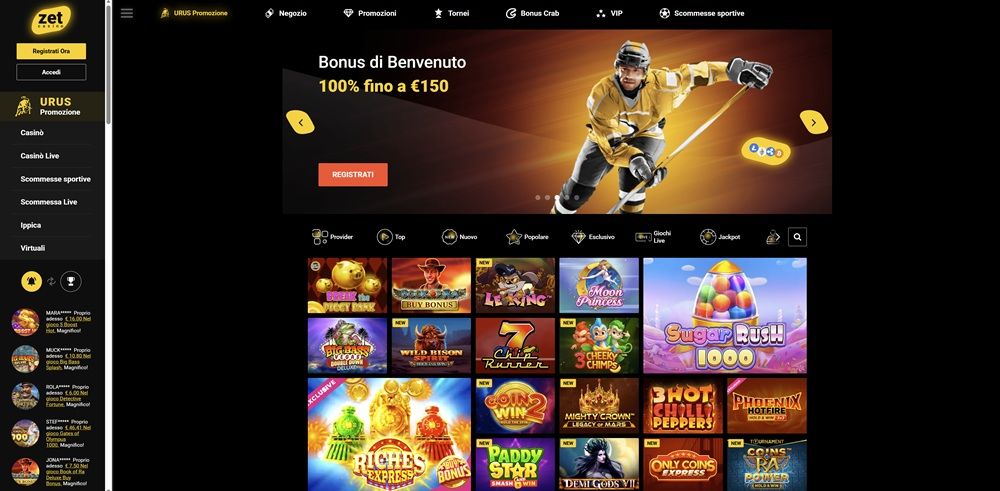Select the Jackpot category icon

click(x=708, y=237)
